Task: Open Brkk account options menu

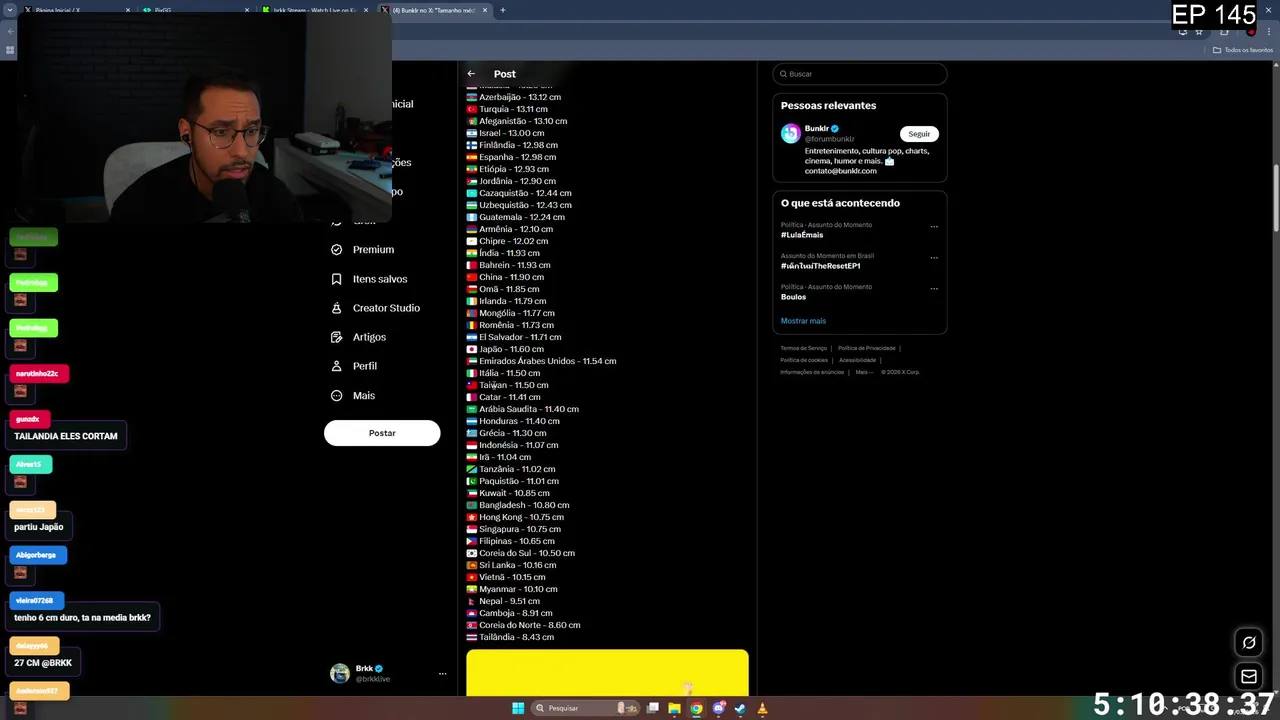Action: click(x=442, y=674)
